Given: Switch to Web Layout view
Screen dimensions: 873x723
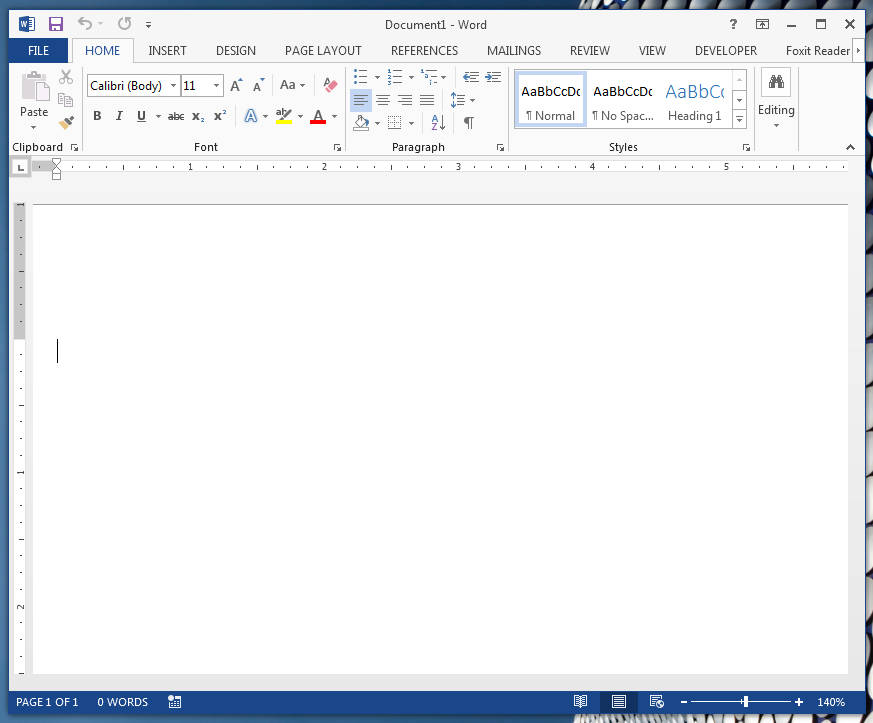Looking at the screenshot, I should click(656, 702).
